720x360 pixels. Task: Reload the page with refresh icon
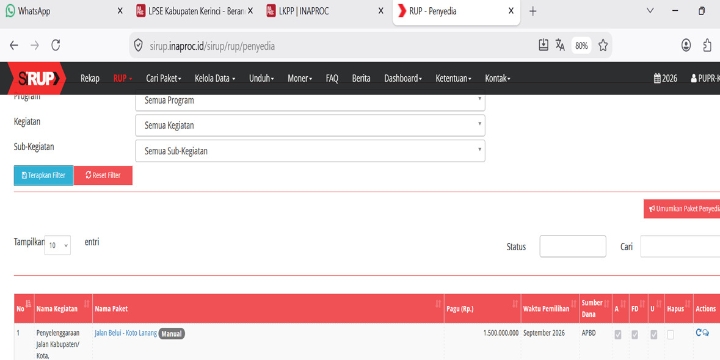coord(56,45)
